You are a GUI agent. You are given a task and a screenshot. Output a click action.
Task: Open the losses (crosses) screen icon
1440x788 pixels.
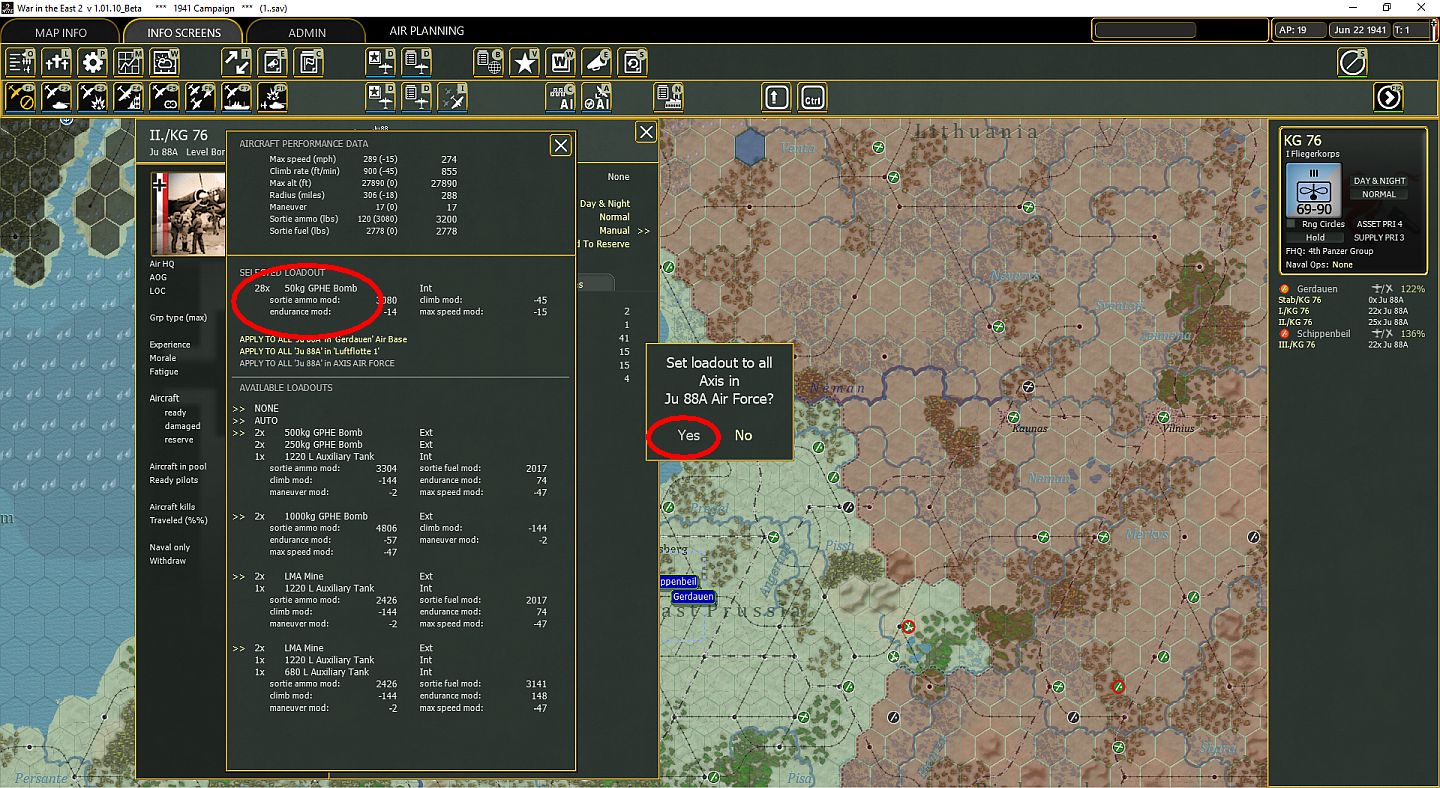coord(57,63)
